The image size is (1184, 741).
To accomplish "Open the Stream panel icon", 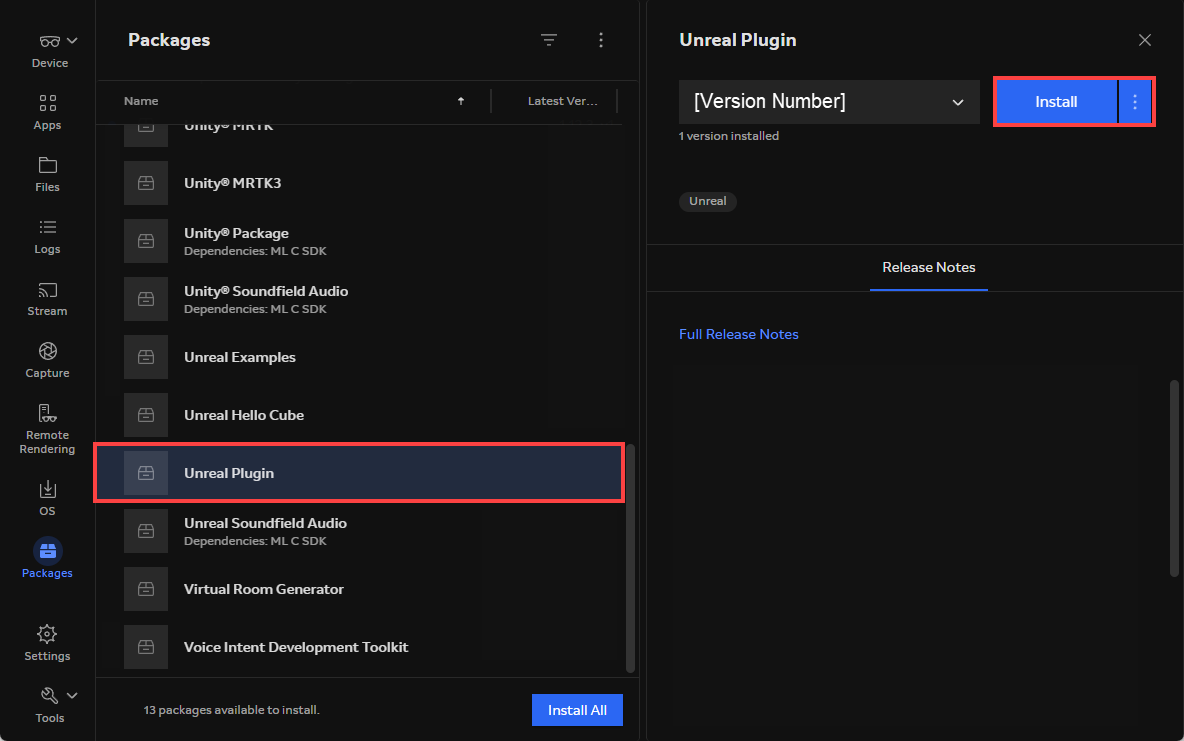I will coord(47,297).
